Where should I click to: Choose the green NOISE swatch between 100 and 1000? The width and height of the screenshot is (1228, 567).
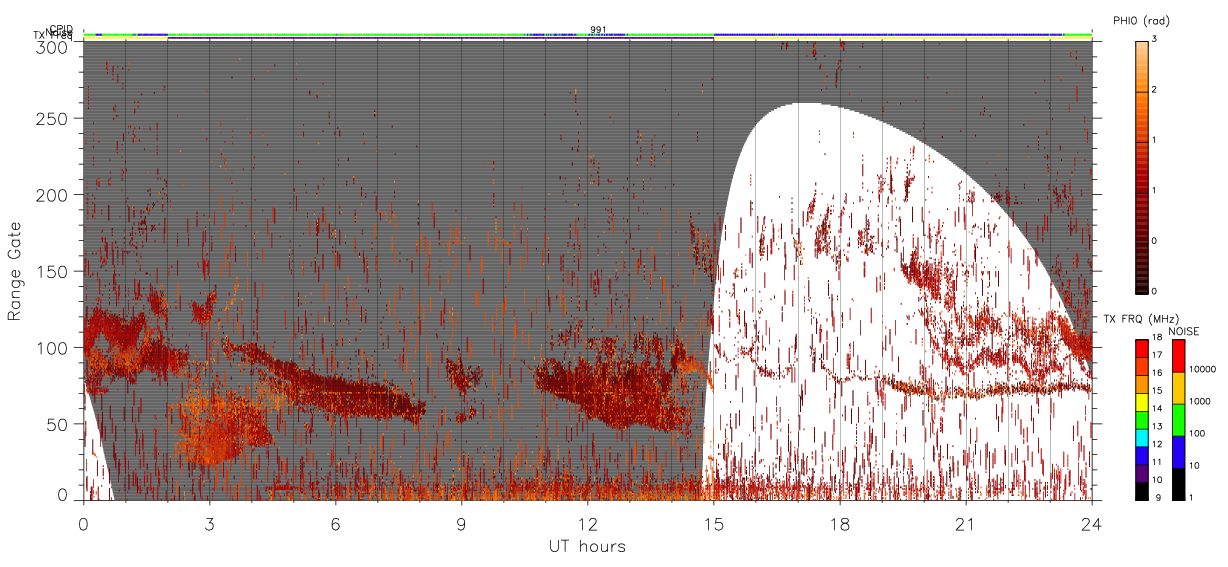pos(1177,420)
